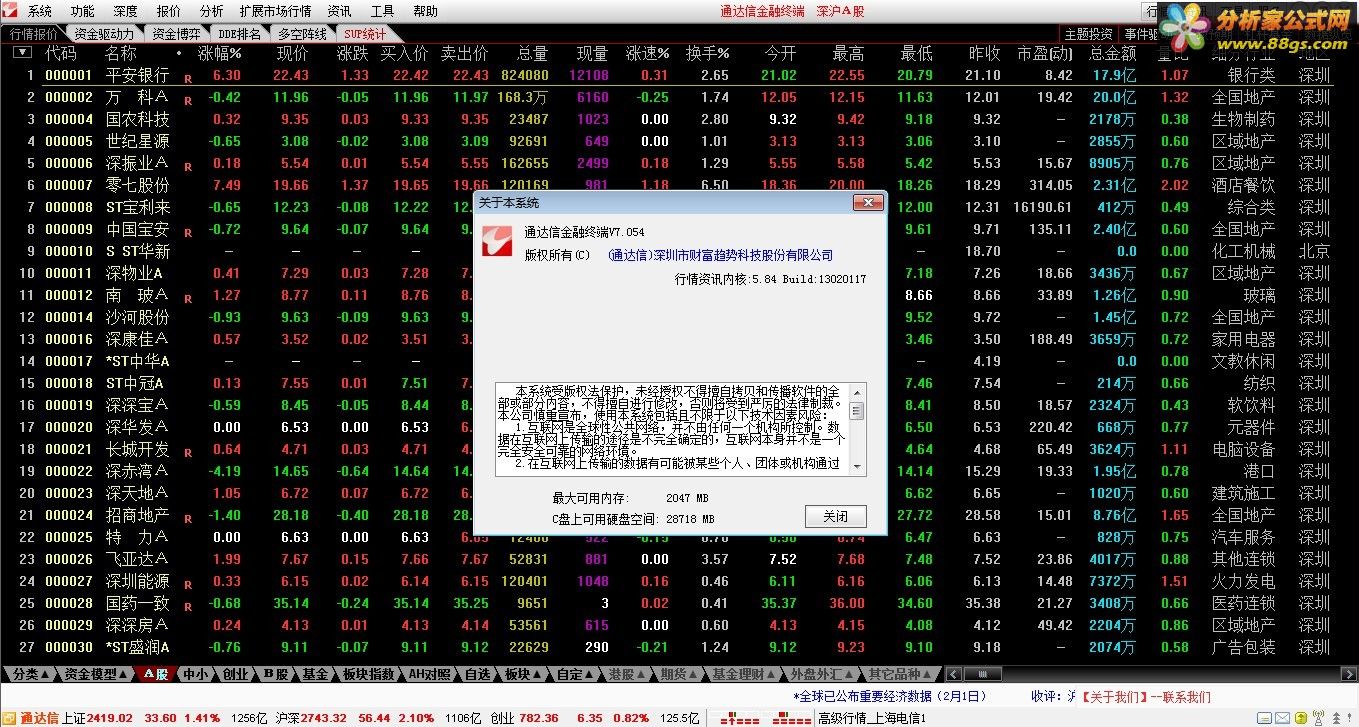Click the R marker beside 万 科A
The image size is (1359, 727).
tap(187, 100)
